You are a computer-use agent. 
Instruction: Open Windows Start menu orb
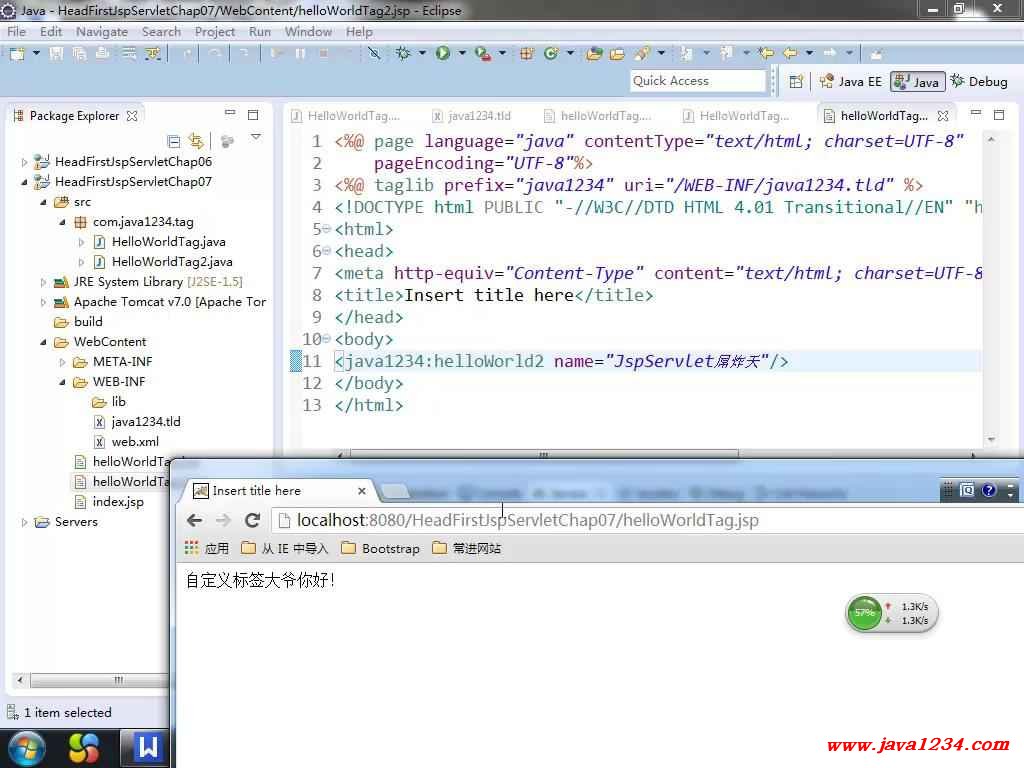26,747
